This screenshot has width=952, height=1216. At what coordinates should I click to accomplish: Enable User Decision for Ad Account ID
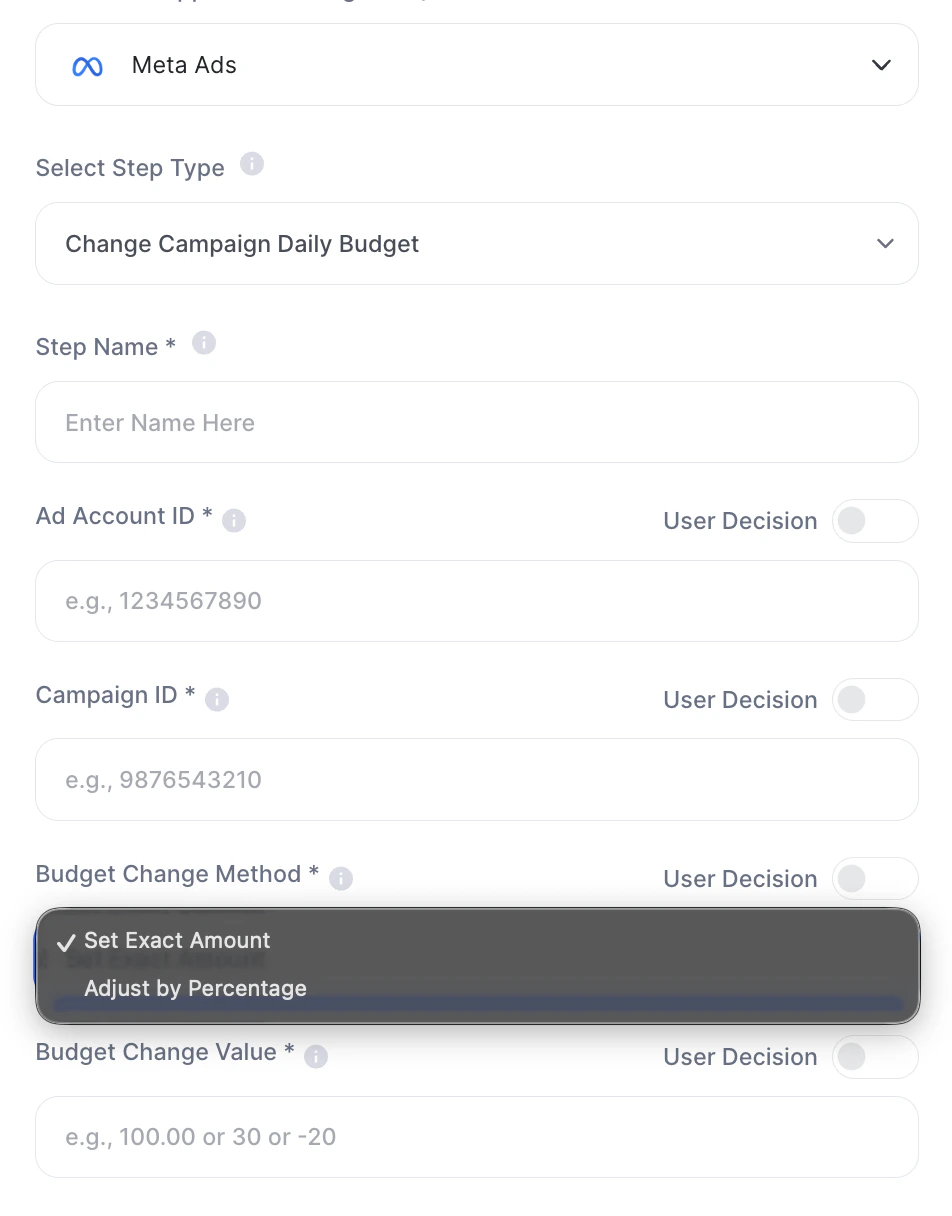coord(874,521)
